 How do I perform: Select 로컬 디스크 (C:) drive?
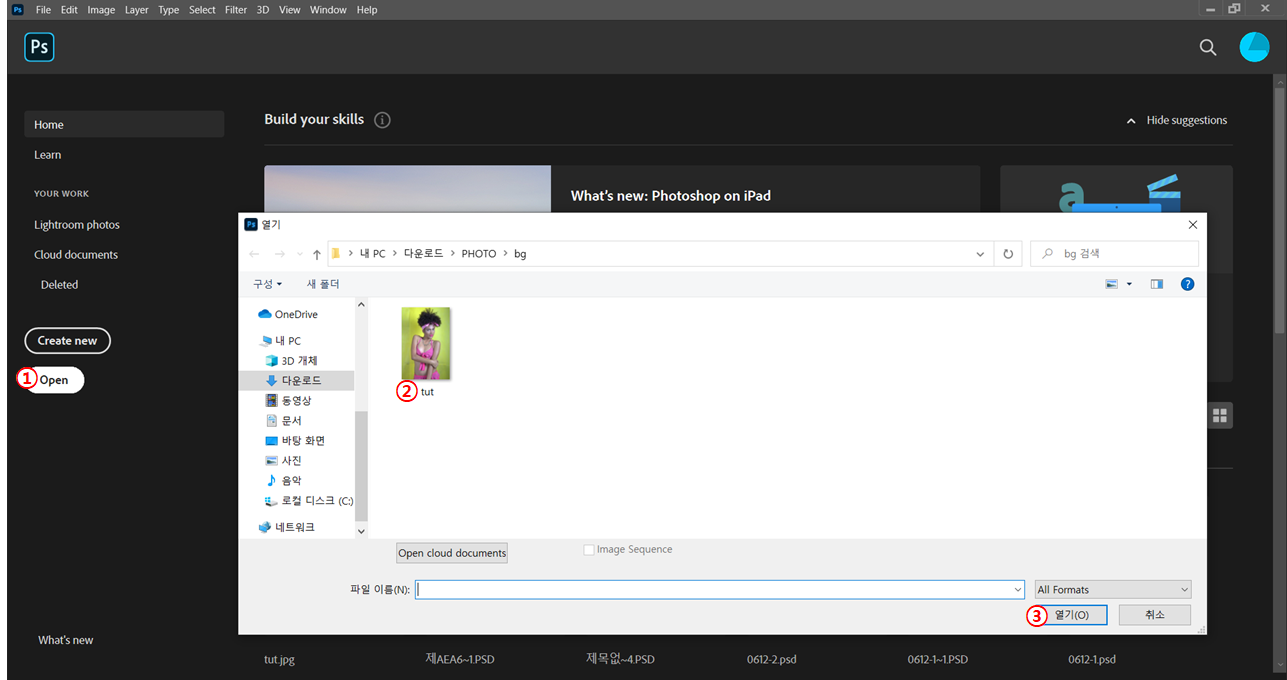click(308, 501)
